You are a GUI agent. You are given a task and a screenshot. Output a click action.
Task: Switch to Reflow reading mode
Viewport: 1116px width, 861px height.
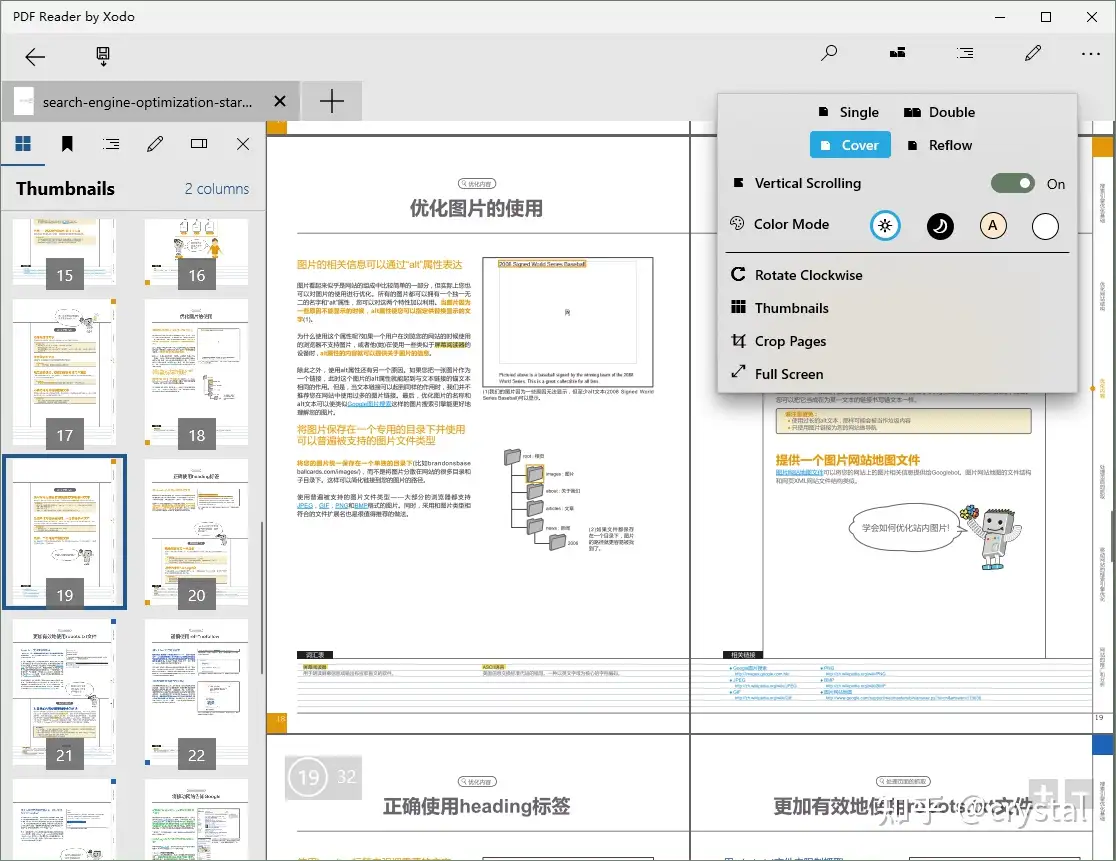[x=938, y=145]
